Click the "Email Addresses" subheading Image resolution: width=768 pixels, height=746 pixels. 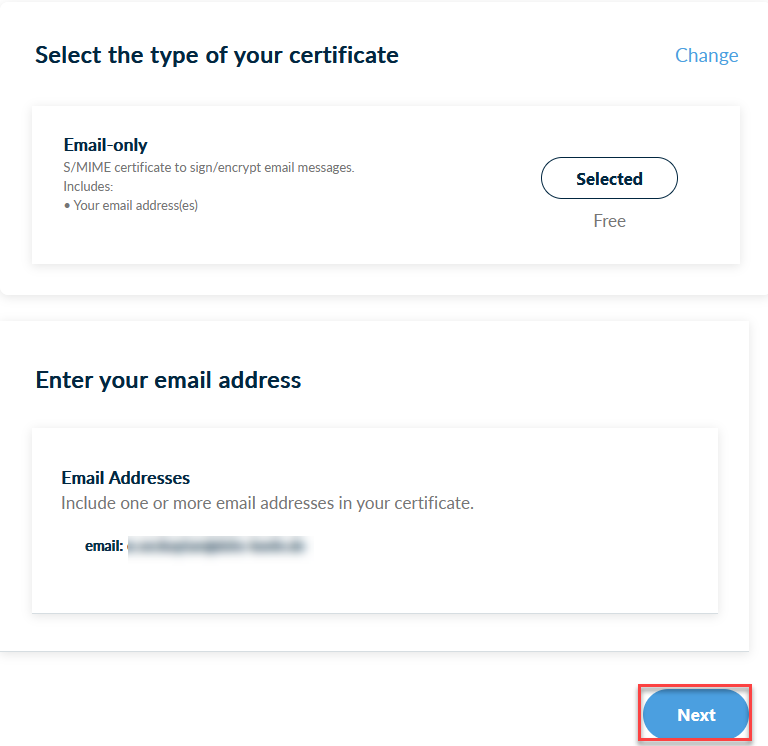(x=125, y=478)
